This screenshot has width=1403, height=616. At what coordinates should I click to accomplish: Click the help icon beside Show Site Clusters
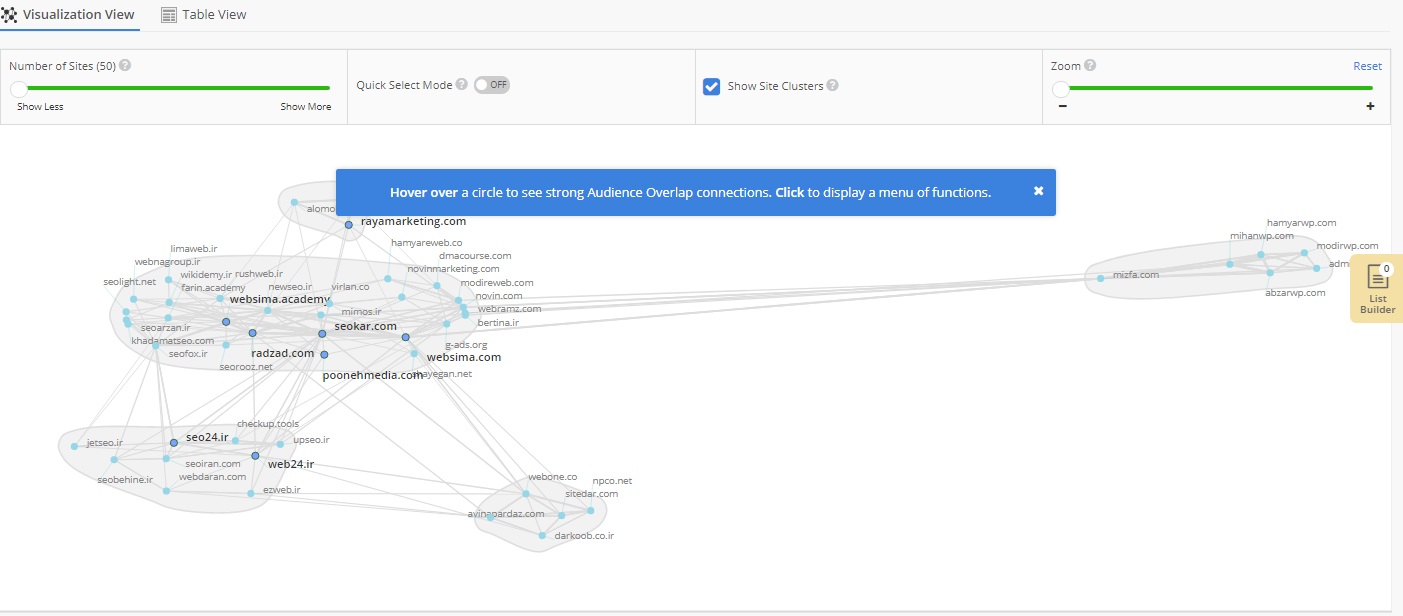[832, 86]
